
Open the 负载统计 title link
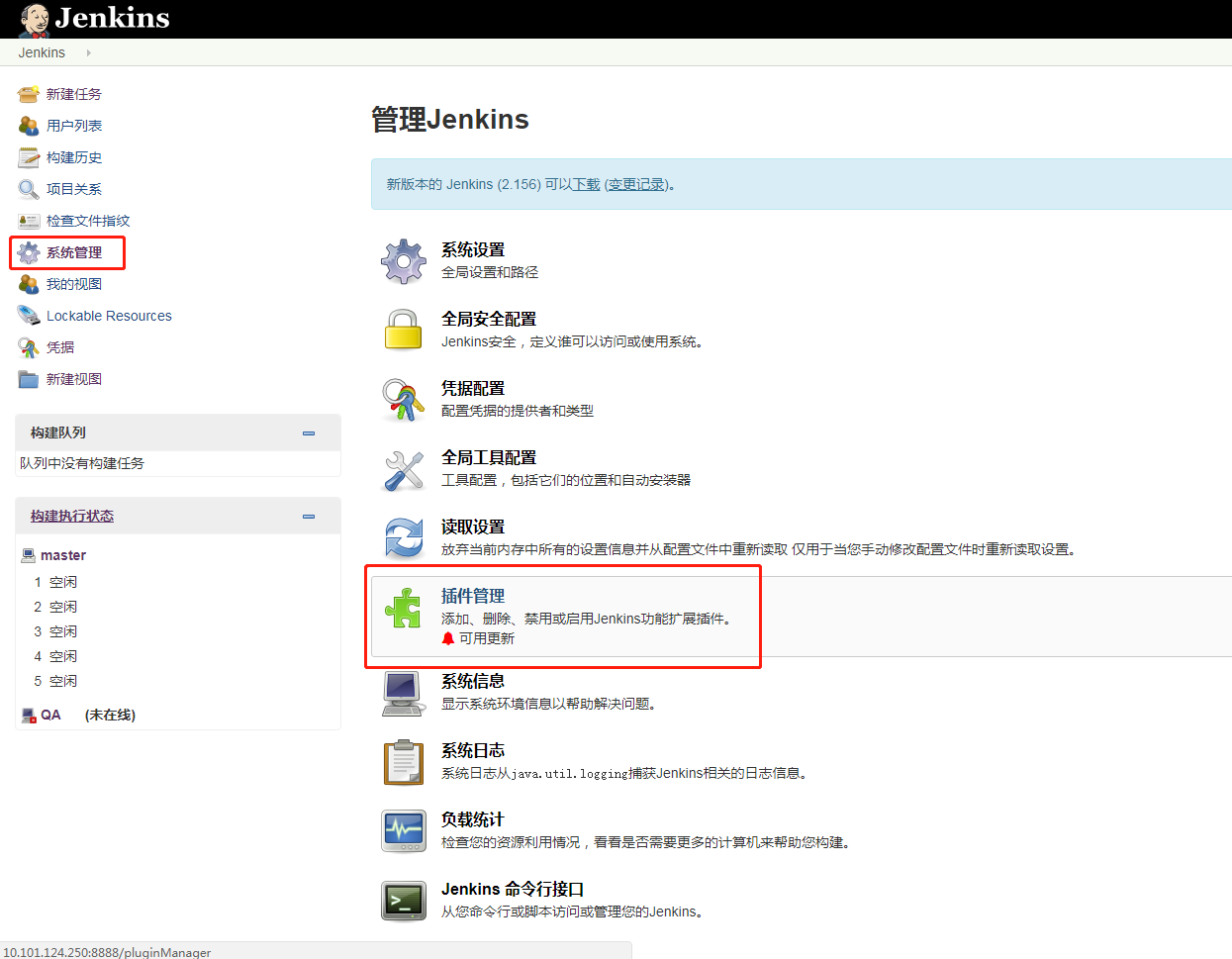click(473, 819)
